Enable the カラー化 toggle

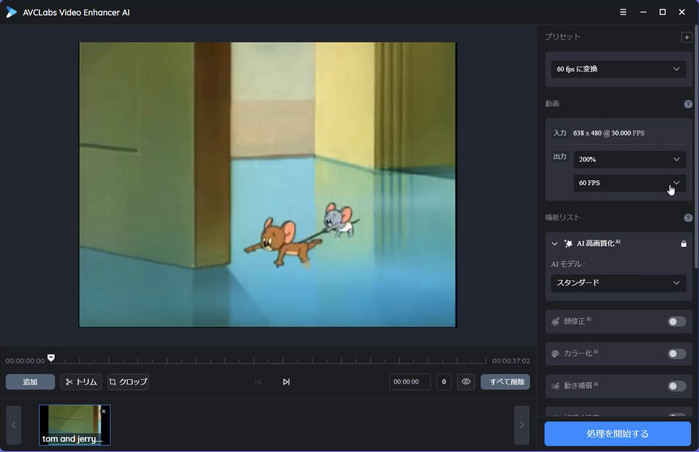[676, 353]
